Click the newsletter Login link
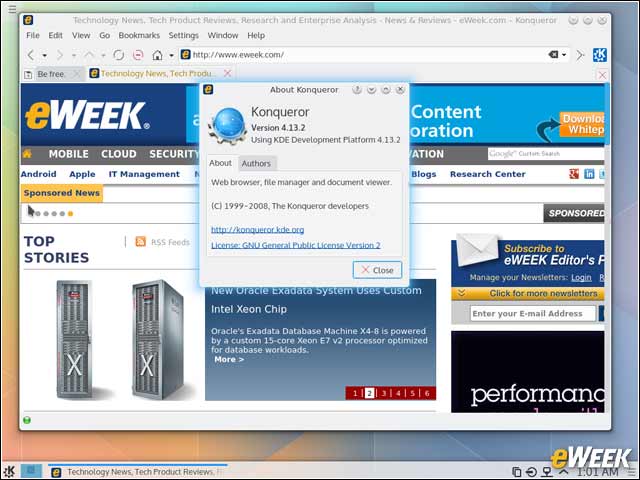Screen dimensions: 640x480 581,278
